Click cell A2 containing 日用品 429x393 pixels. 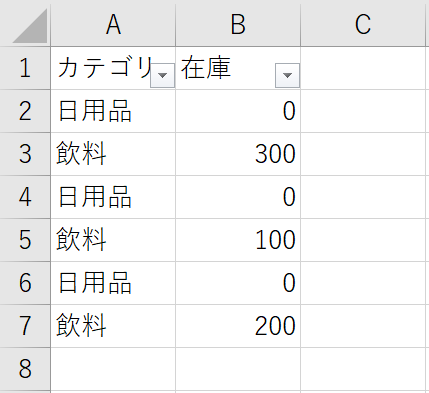113,111
